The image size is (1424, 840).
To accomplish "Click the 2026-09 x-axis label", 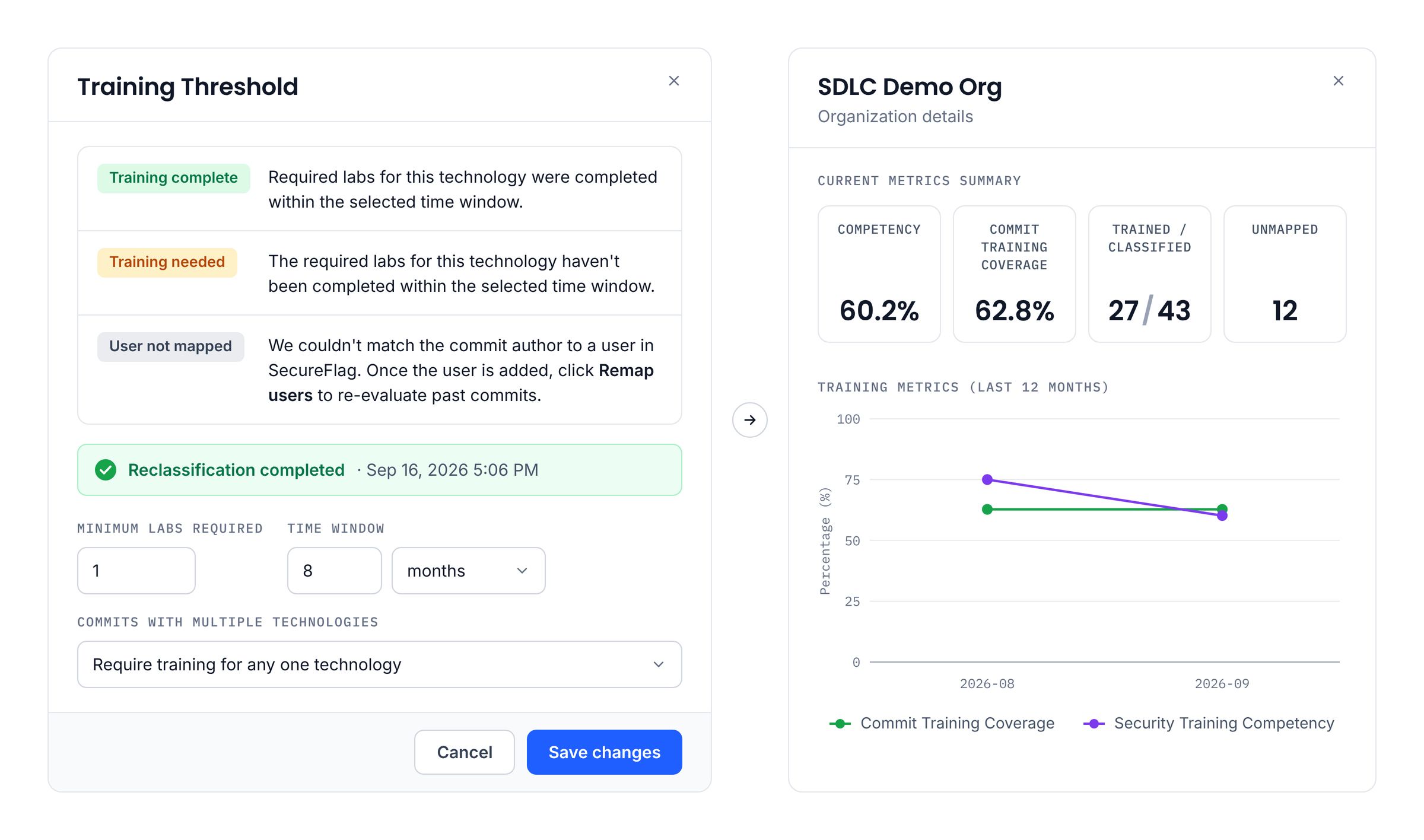I will click(x=1222, y=684).
